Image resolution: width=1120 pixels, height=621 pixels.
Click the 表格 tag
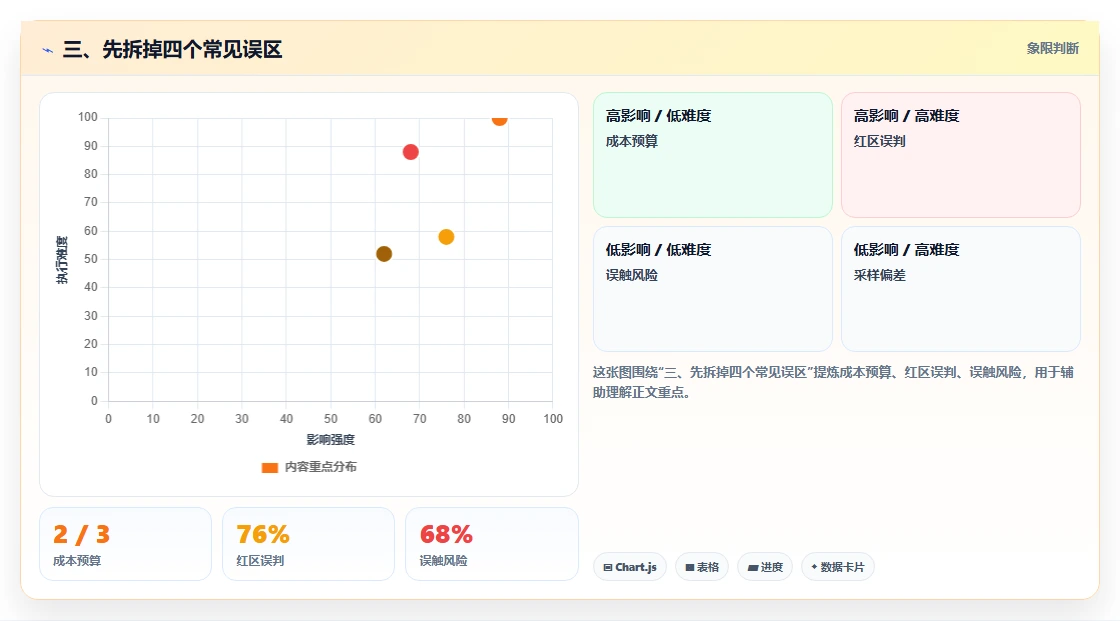coord(702,567)
